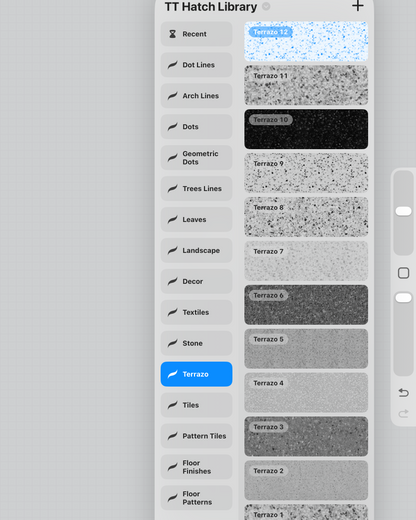Click the brush stroke icon beside Landscape
The image size is (416, 520).
coord(172,250)
